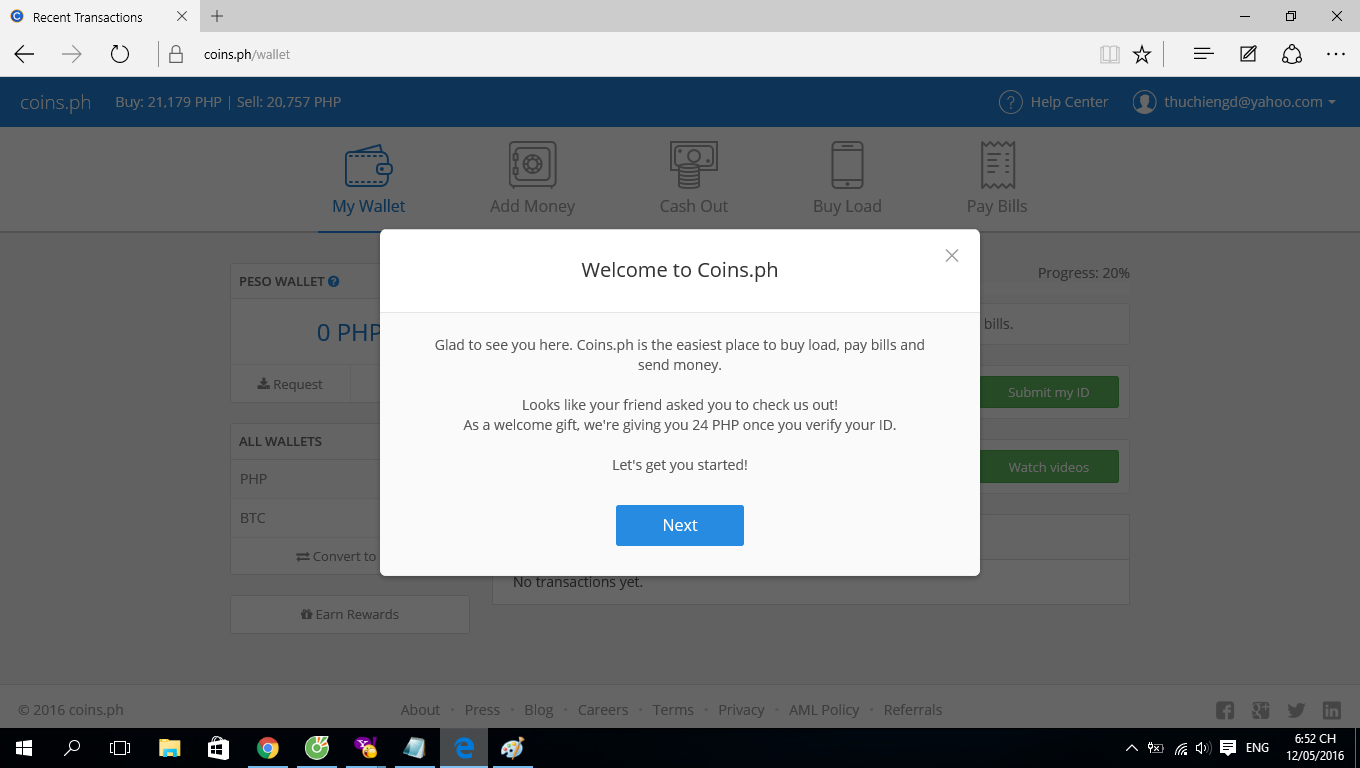This screenshot has width=1360, height=768.
Task: Open coins.ph LinkedIn icon
Action: [1332, 710]
